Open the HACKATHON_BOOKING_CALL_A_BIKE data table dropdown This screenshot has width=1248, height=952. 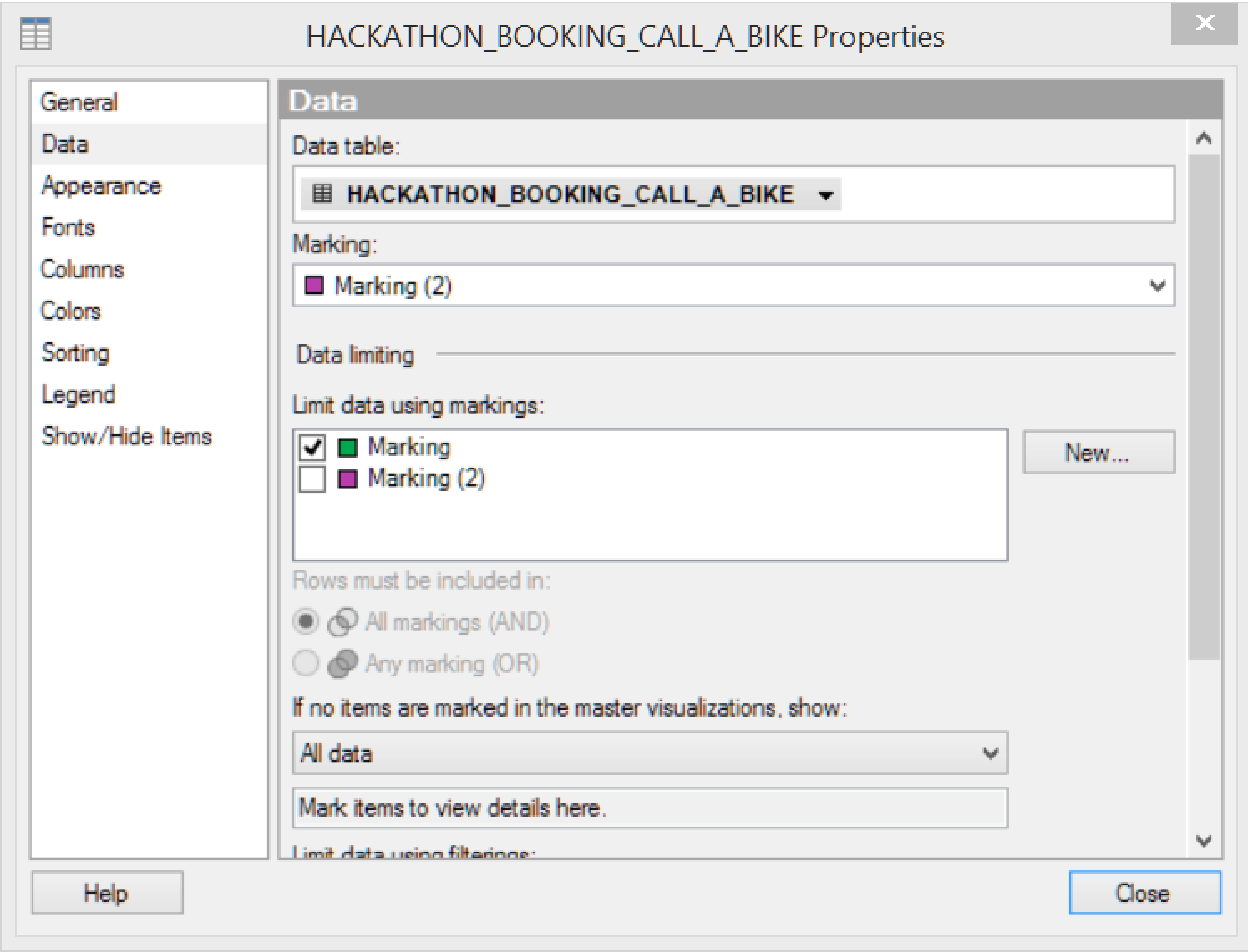pyautogui.click(x=825, y=195)
